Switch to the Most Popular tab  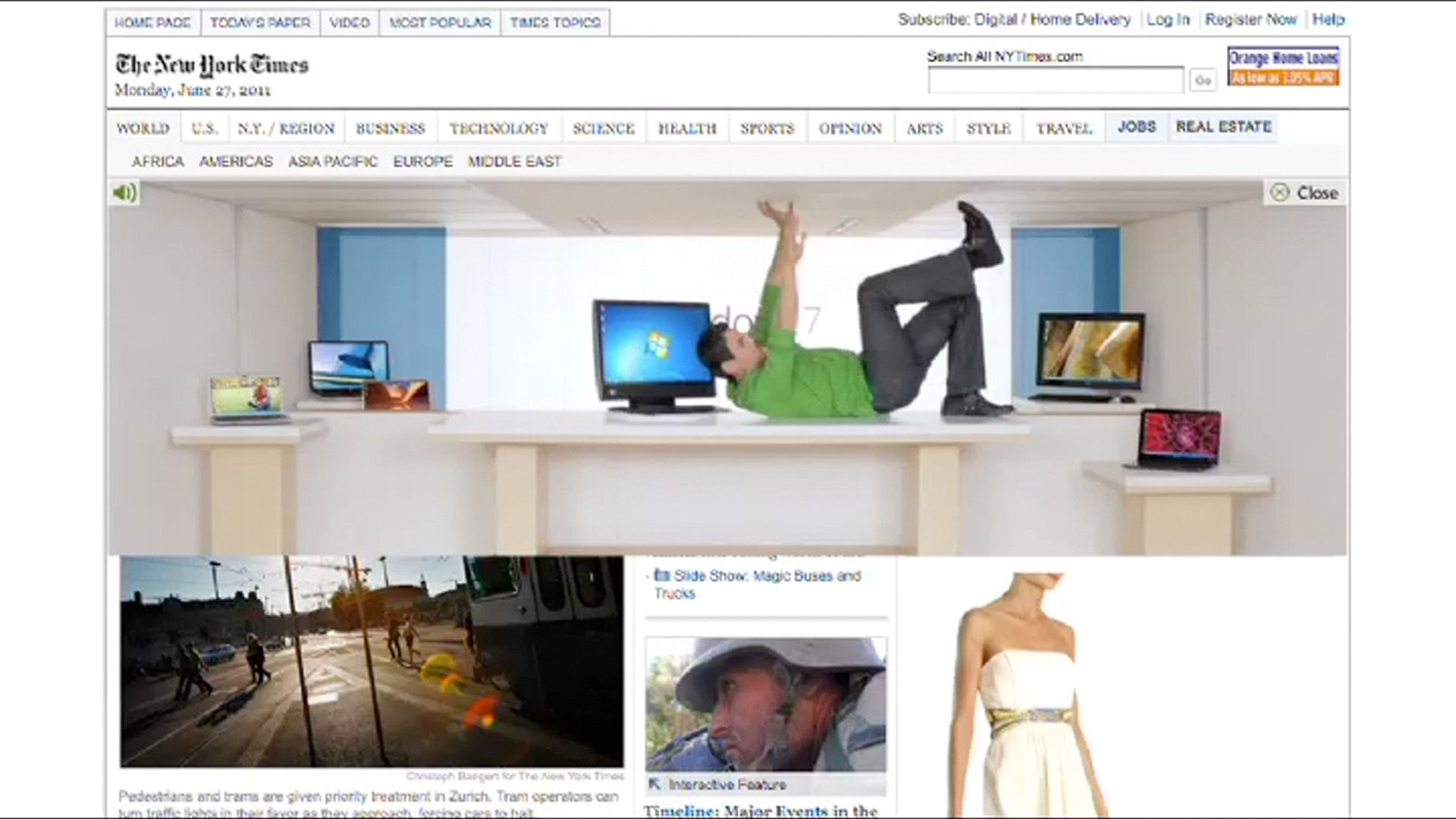(440, 23)
